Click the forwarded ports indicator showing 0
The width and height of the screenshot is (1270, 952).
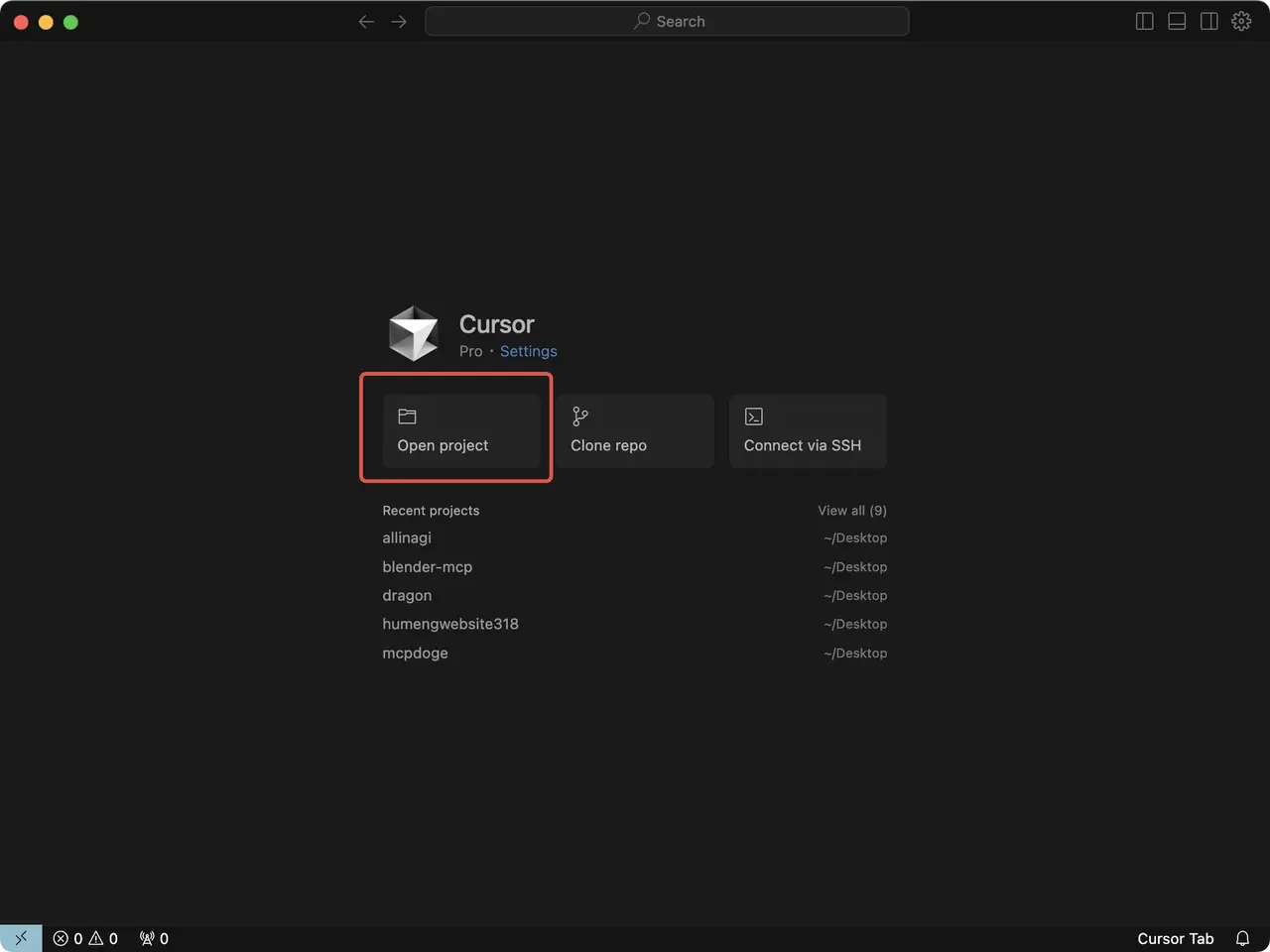click(x=154, y=938)
